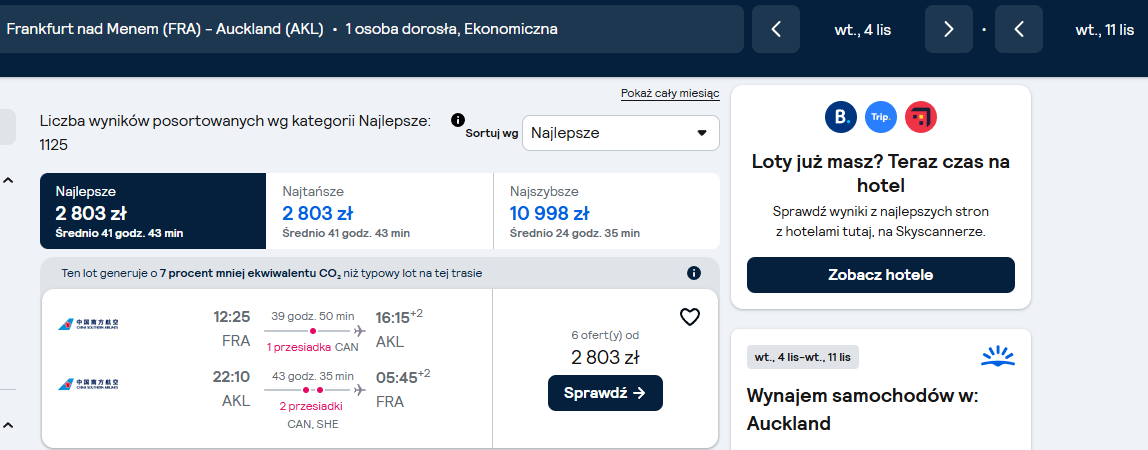Image resolution: width=1148 pixels, height=450 pixels.
Task: Click CAN, SHE stopover airports text
Action: tap(313, 424)
